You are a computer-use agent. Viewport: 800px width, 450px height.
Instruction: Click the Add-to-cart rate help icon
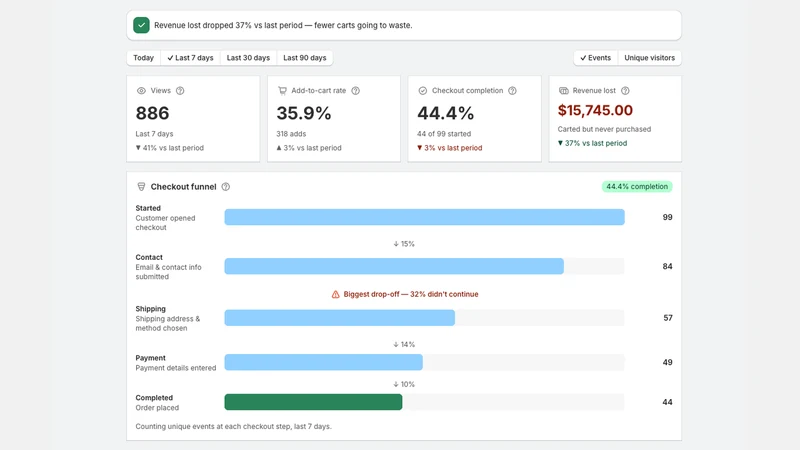pos(356,91)
